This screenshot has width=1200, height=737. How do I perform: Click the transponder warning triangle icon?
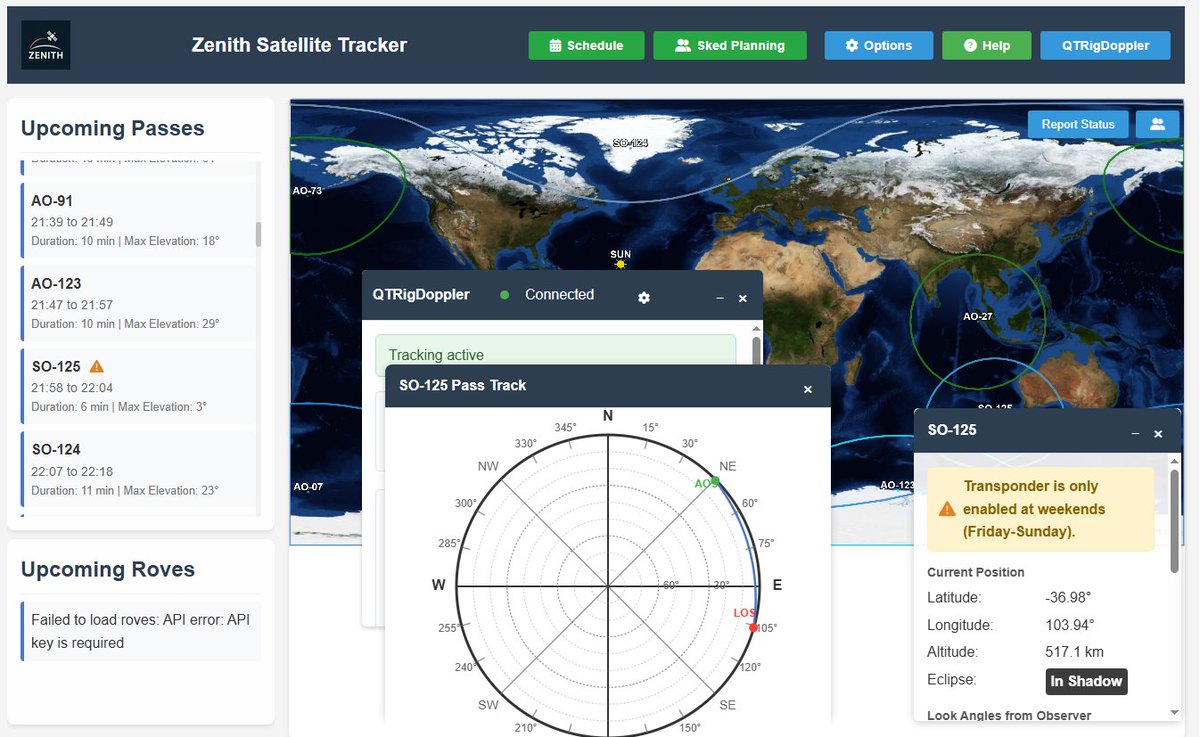(x=946, y=509)
